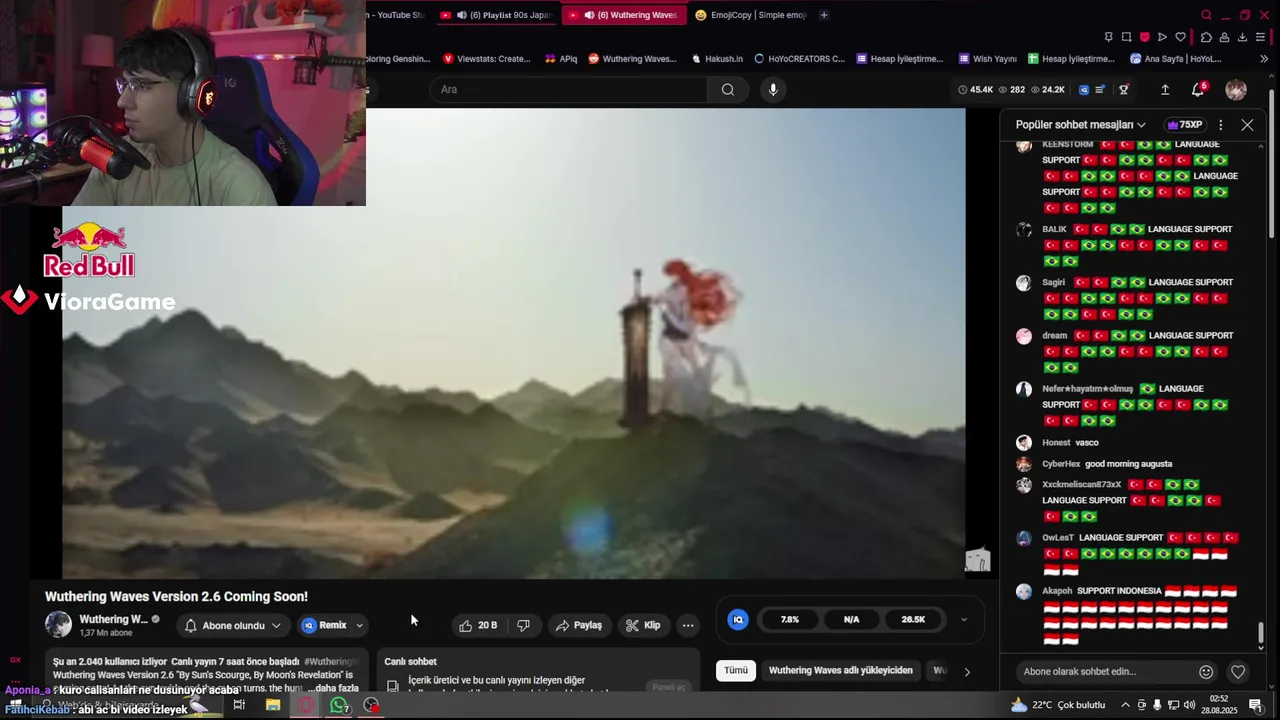Image resolution: width=1280 pixels, height=720 pixels.
Task: Mute the Wuthering Waves tab audio
Action: 589,15
